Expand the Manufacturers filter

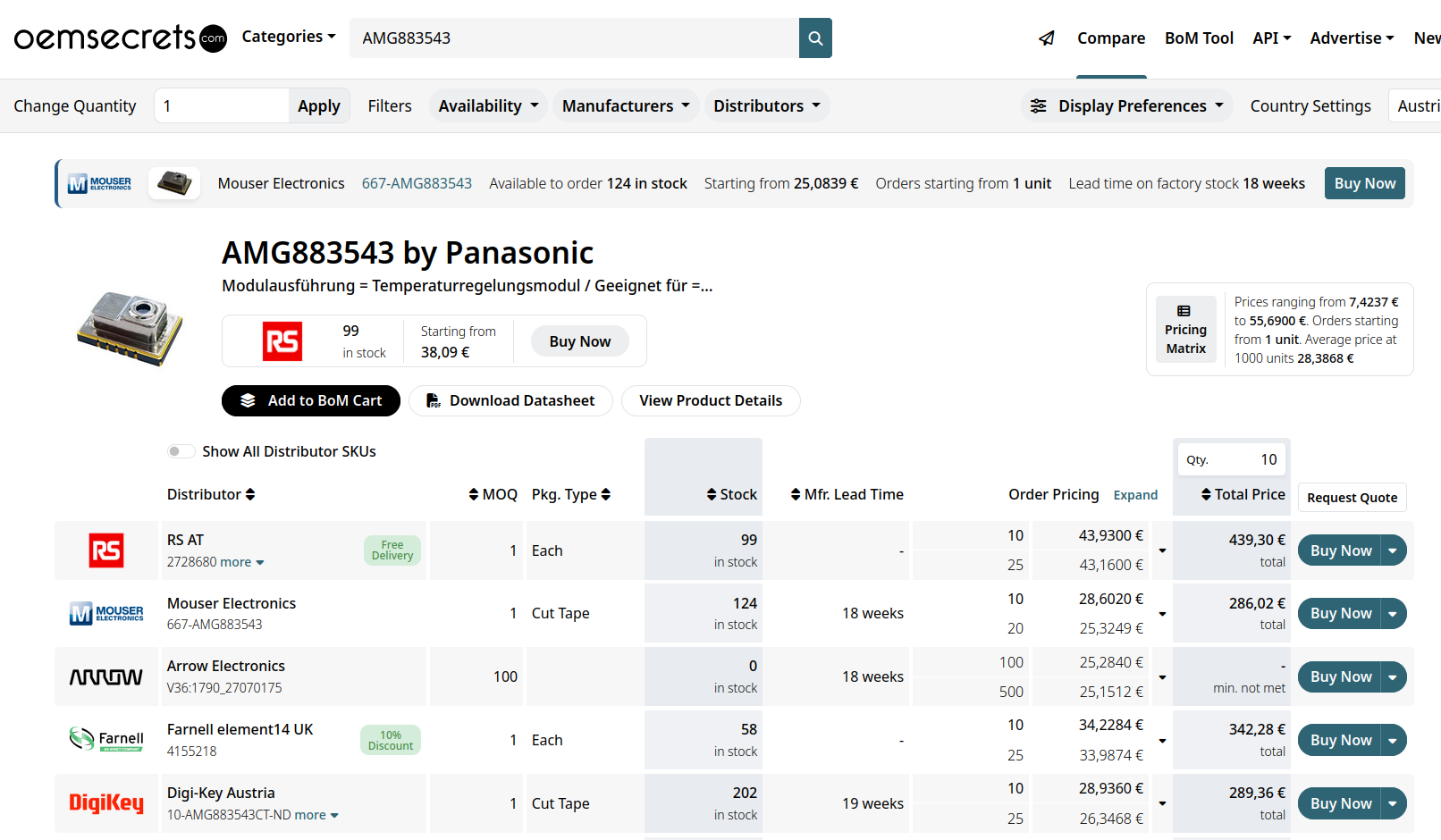click(626, 105)
